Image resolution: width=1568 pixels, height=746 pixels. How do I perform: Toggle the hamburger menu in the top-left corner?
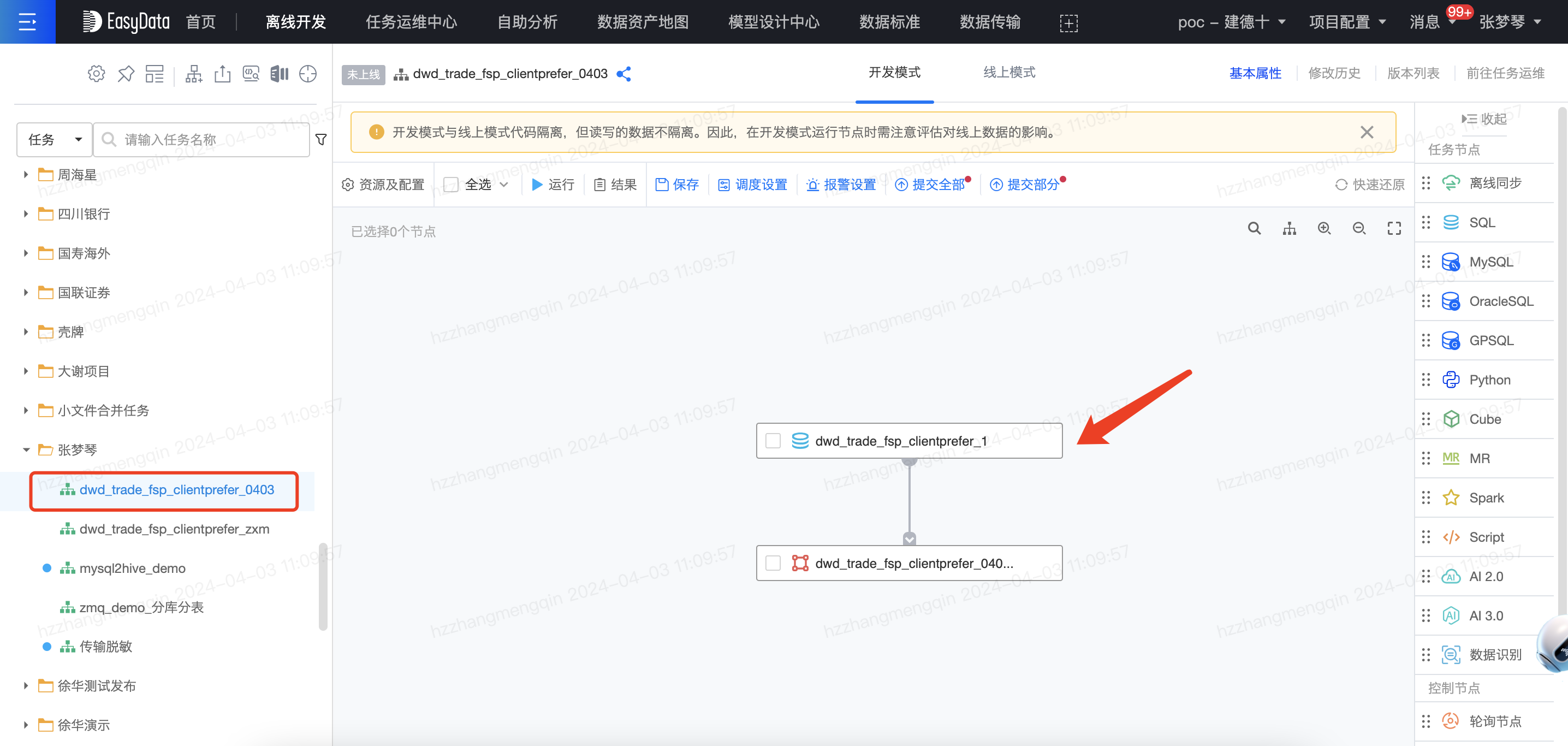(27, 22)
